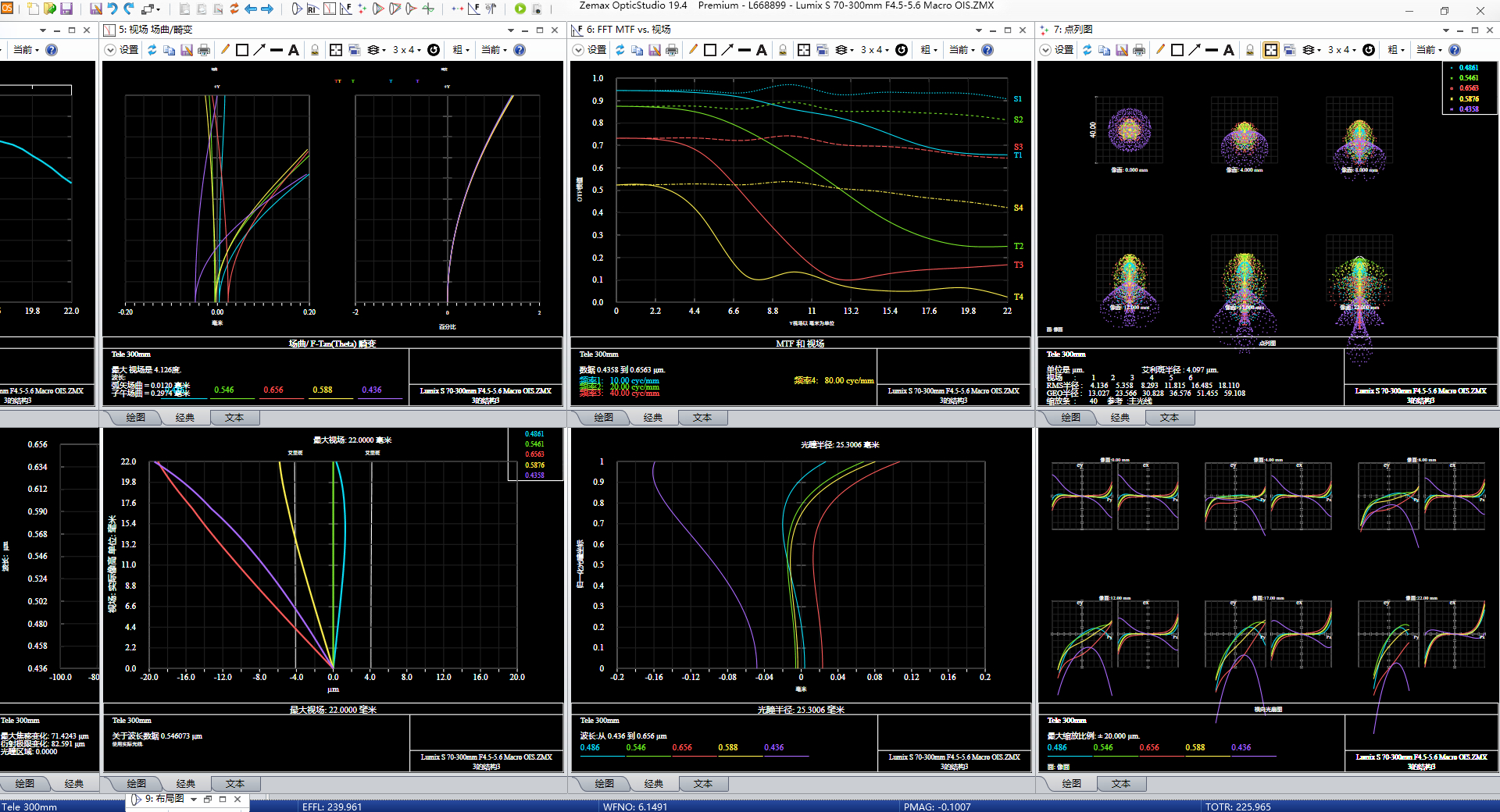
Task: Open the 粗 line thickness dropdown in window 6
Action: coord(929,50)
